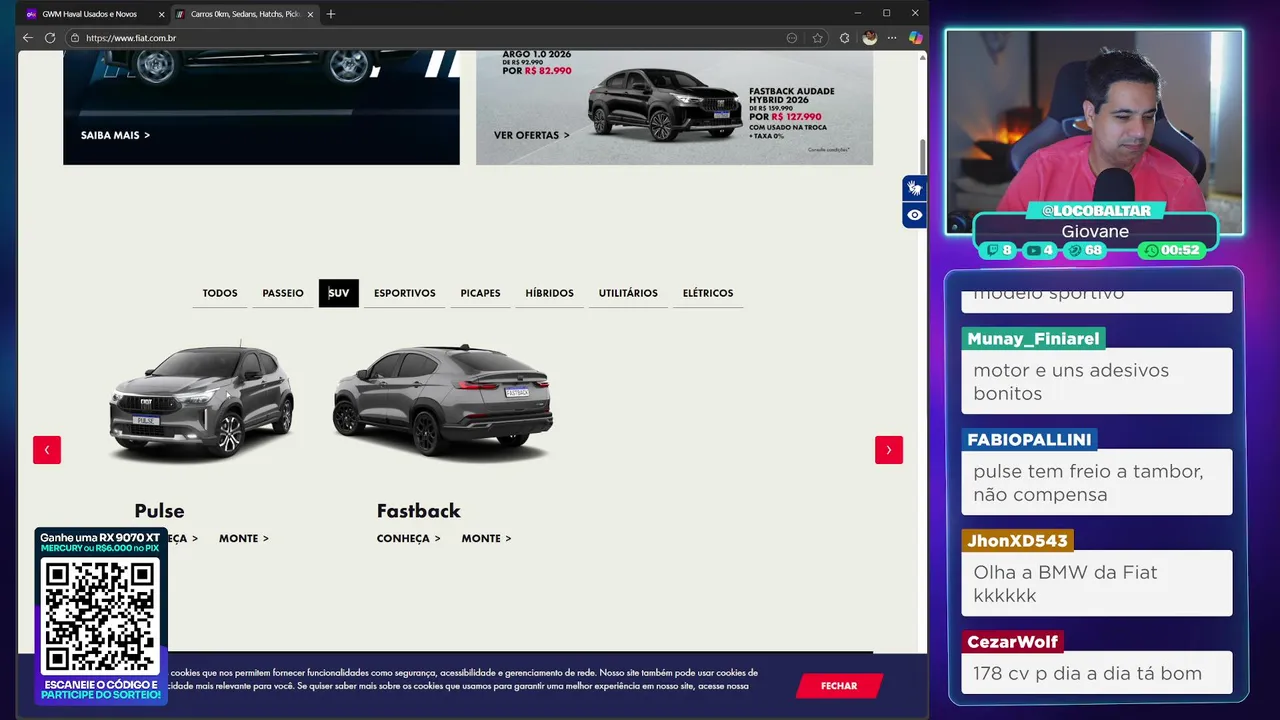Viewport: 1280px width, 720px height.
Task: Select the PASSEIO category tab
Action: pos(283,293)
